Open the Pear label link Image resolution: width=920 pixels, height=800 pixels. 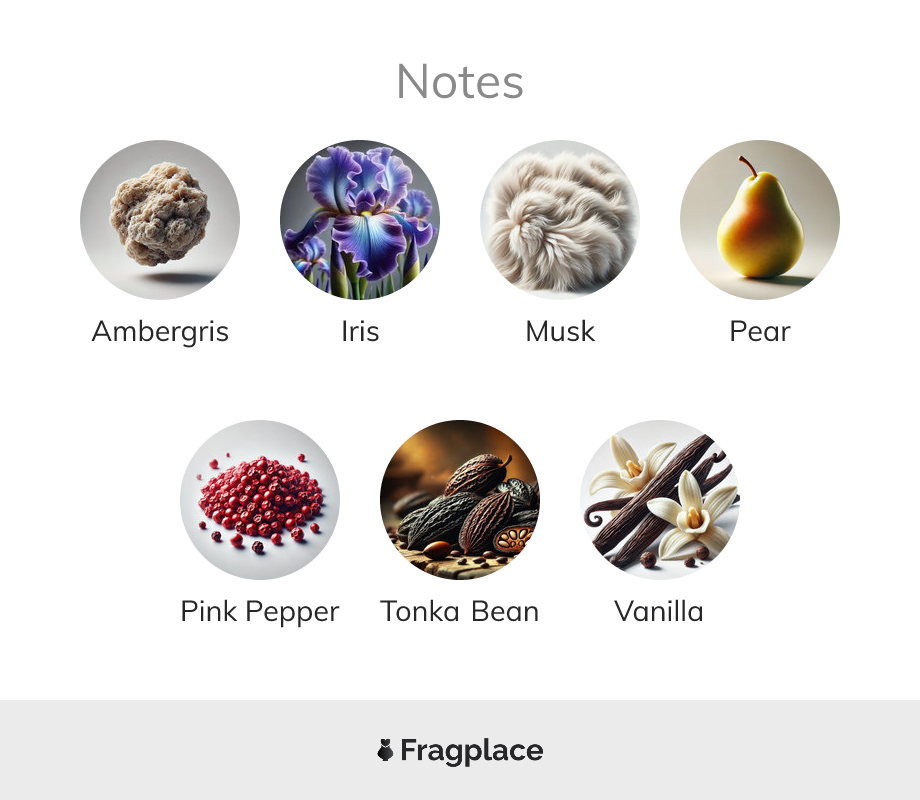pos(760,331)
